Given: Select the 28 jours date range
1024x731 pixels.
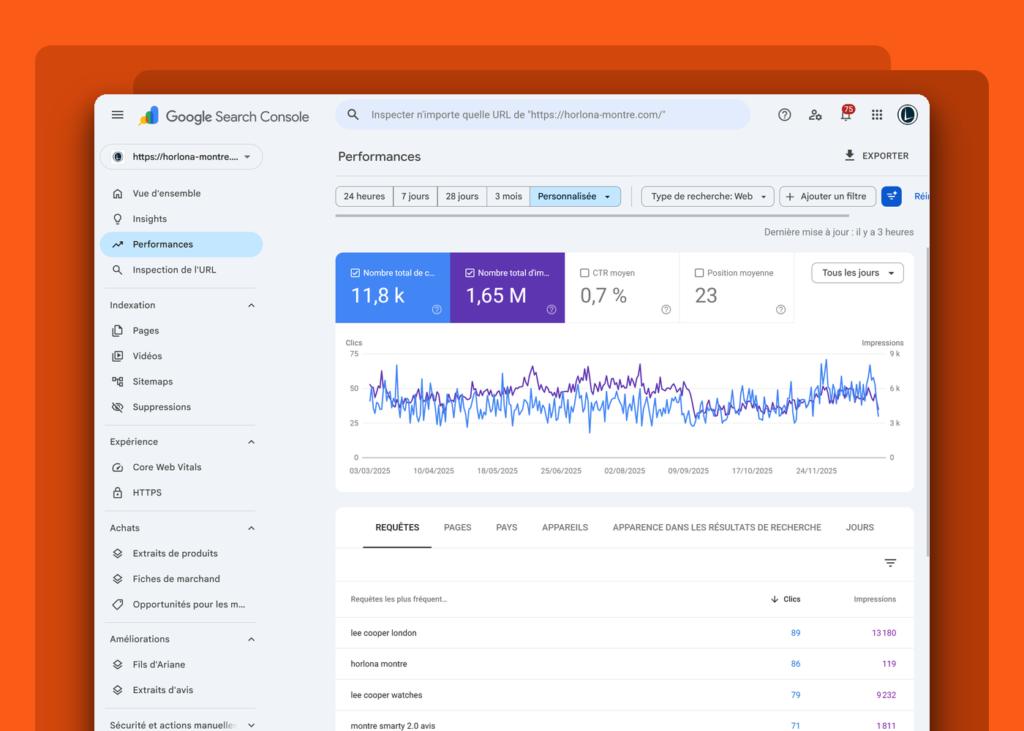Looking at the screenshot, I should coord(462,197).
